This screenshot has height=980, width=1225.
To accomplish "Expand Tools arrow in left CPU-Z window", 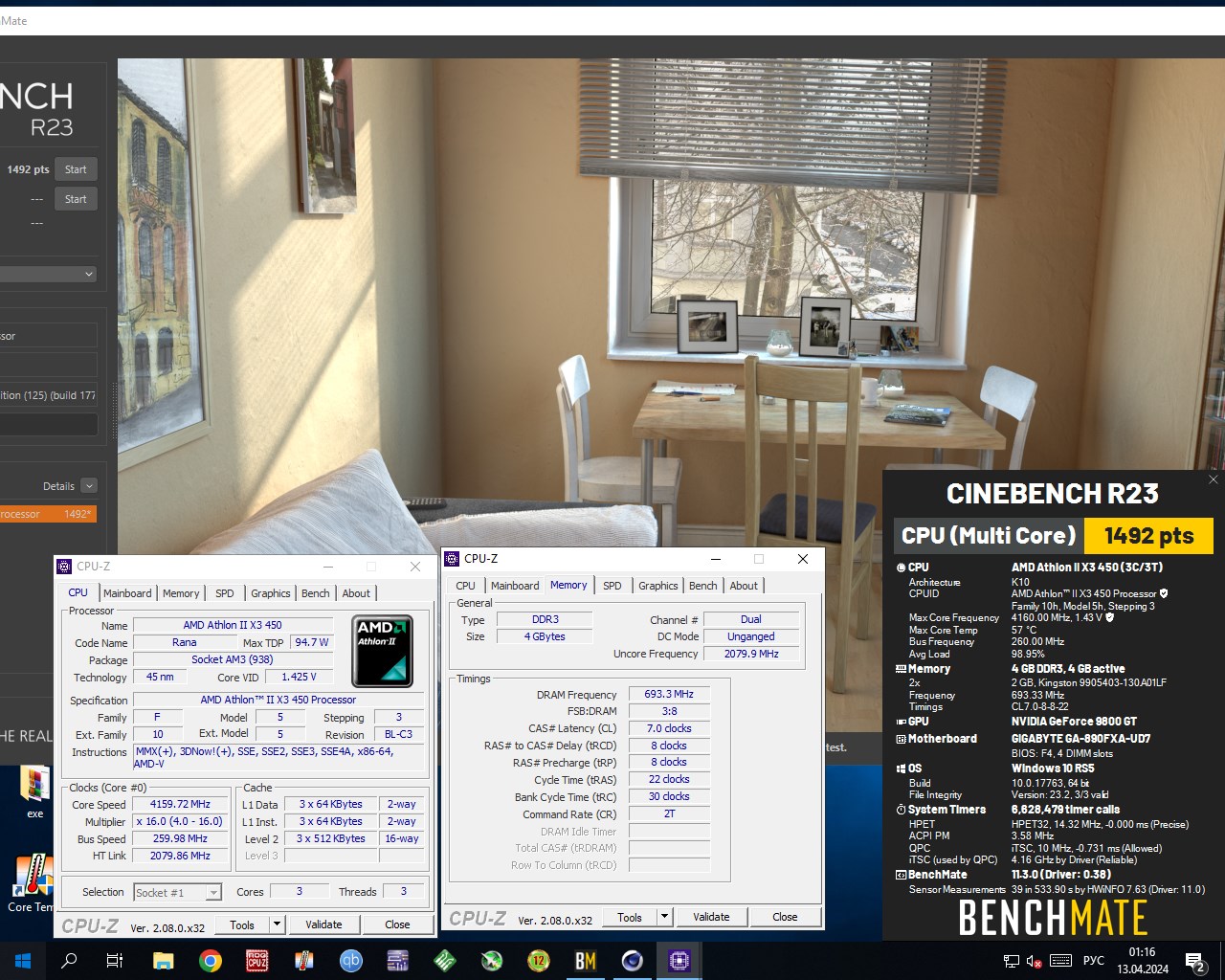I will [278, 924].
